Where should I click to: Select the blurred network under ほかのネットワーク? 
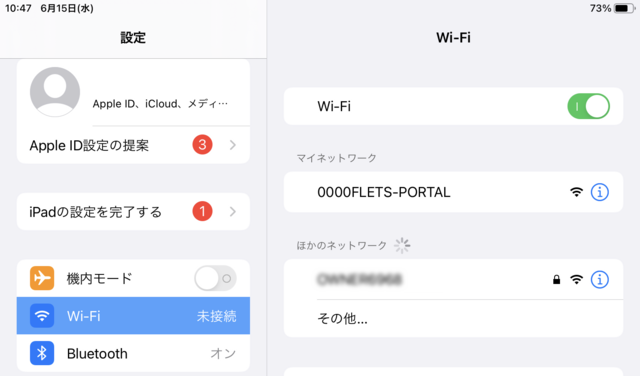point(453,280)
